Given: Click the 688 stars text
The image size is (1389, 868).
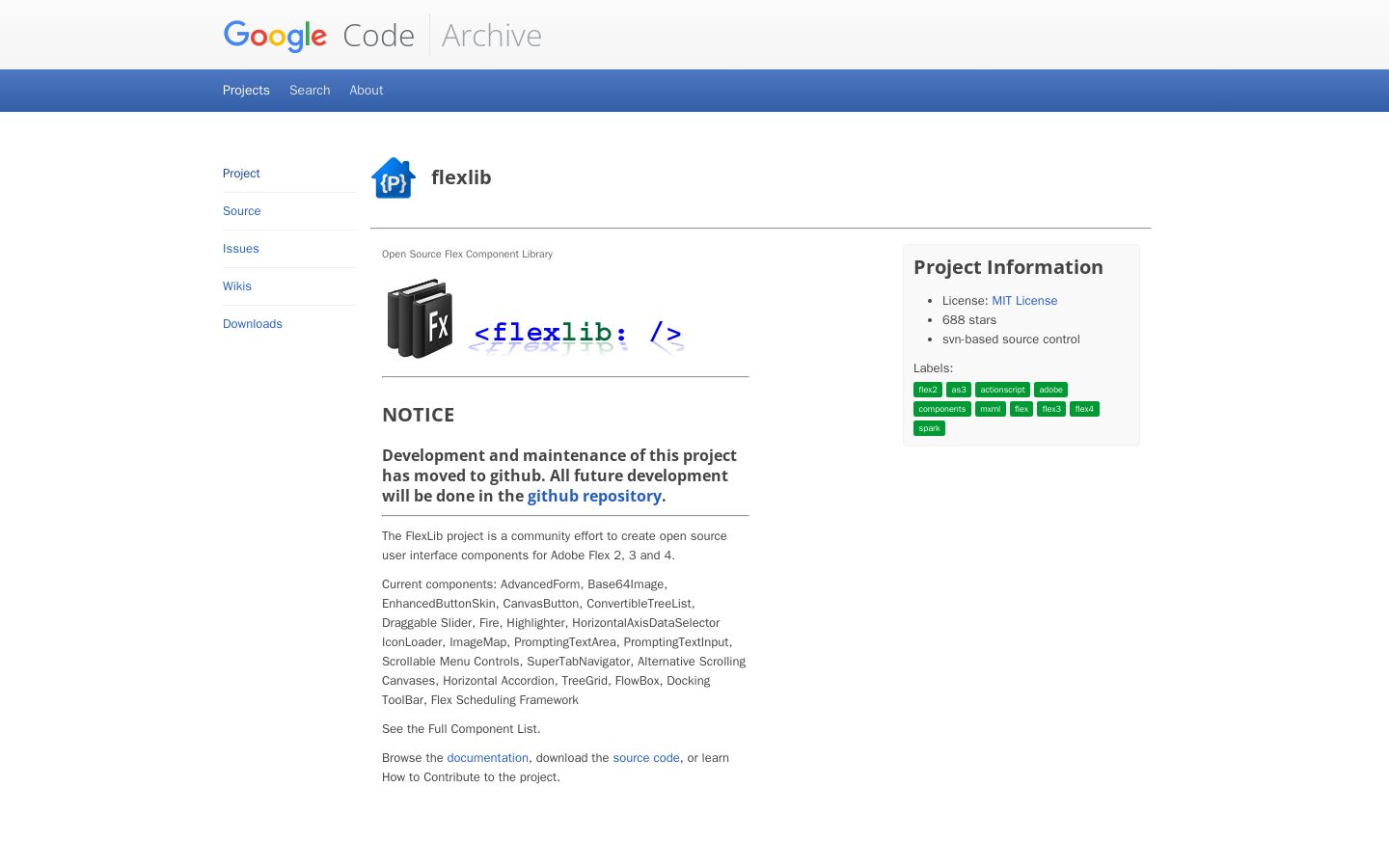Looking at the screenshot, I should [969, 320].
